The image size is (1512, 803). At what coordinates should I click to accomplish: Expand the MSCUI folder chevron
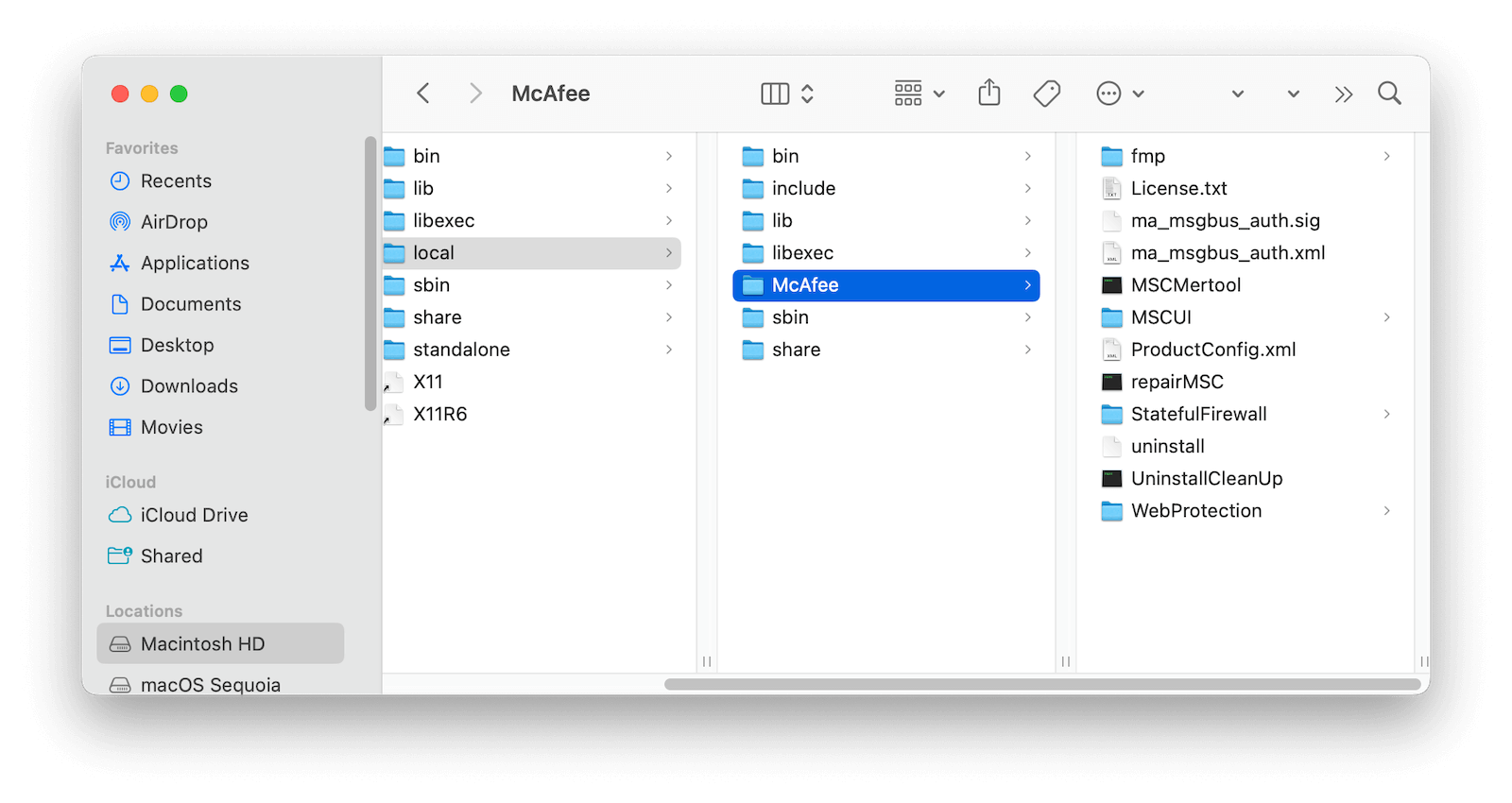(1387, 317)
